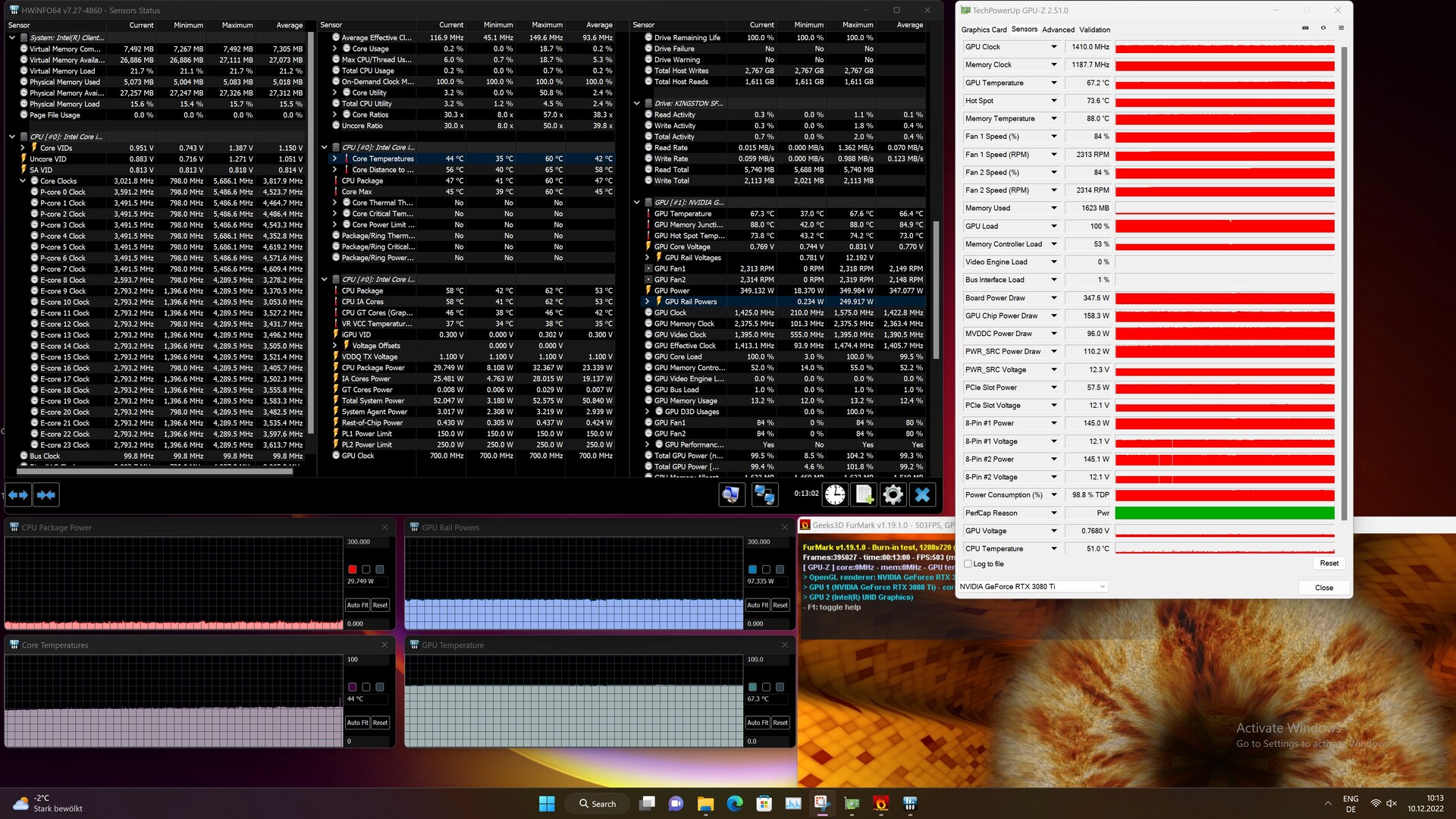Toggle the red series checkbox in CPU Package Power graph
Image resolution: width=1456 pixels, height=819 pixels.
click(353, 570)
